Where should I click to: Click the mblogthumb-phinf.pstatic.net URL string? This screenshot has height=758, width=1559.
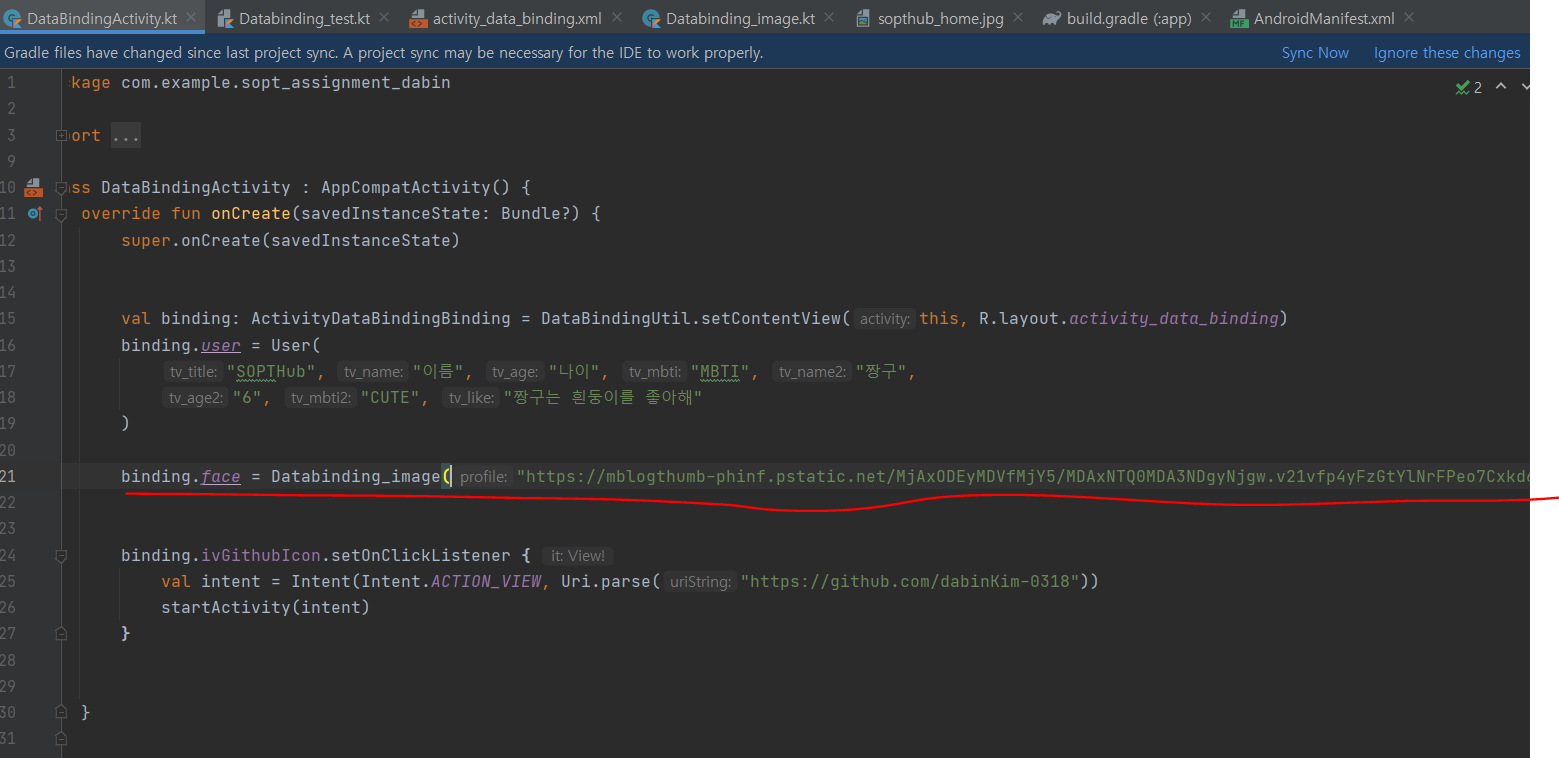[x=1023, y=476]
